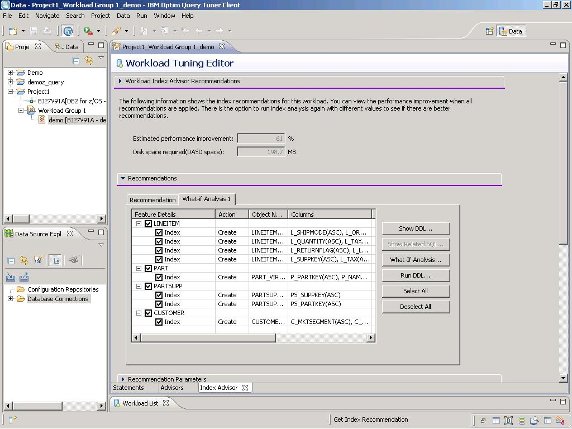Click the Save disk icon in toolbar
Viewport: 572px width, 429px height.
tap(34, 31)
